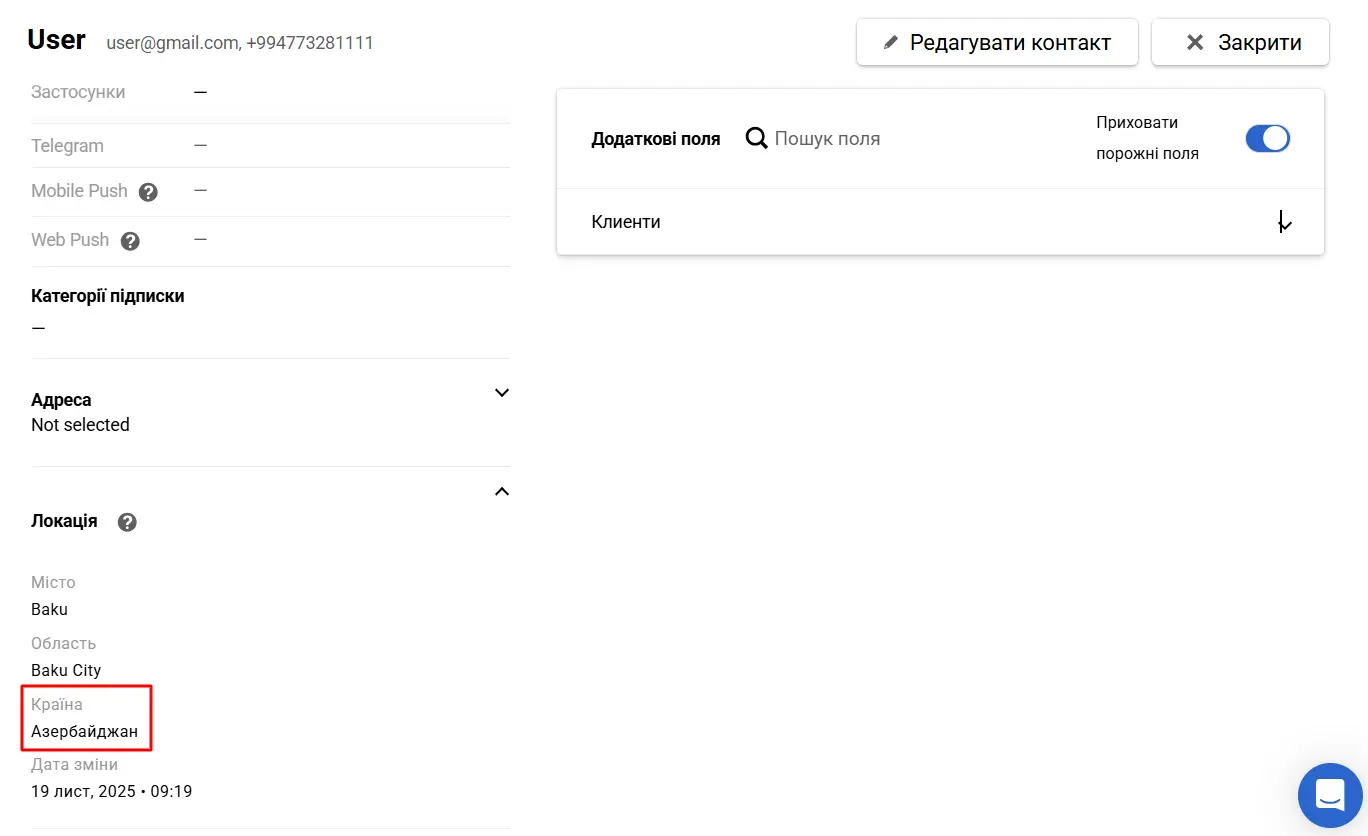Select the Клиенти section header
1368x836 pixels.
click(626, 221)
